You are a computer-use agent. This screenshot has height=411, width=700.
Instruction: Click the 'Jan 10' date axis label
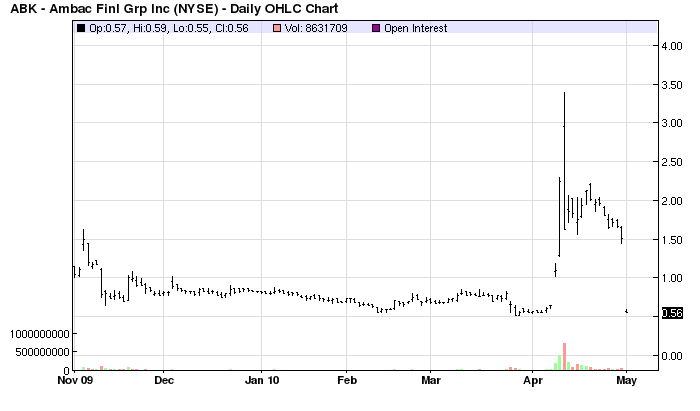pyautogui.click(x=262, y=380)
